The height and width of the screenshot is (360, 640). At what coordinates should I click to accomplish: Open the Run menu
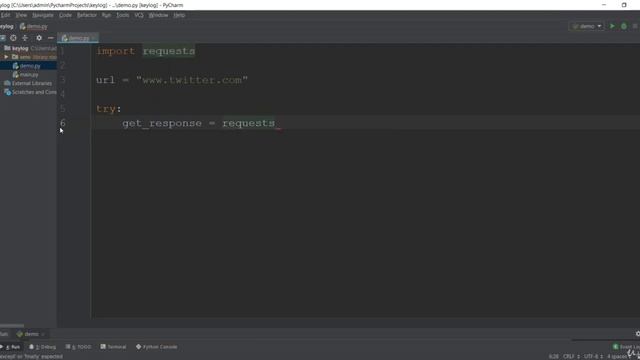(107, 15)
